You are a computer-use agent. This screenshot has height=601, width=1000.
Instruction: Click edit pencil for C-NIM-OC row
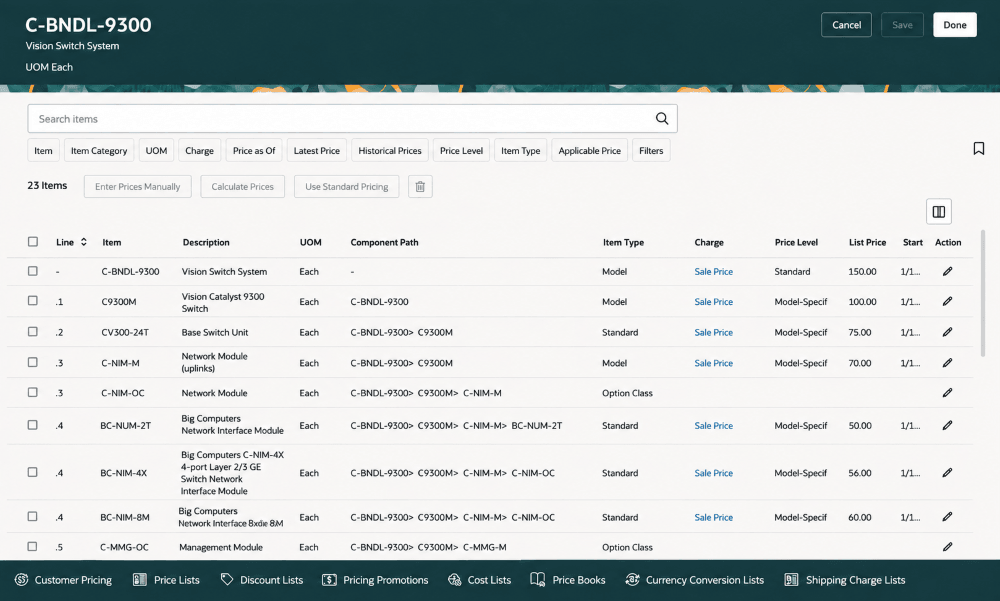click(x=948, y=393)
